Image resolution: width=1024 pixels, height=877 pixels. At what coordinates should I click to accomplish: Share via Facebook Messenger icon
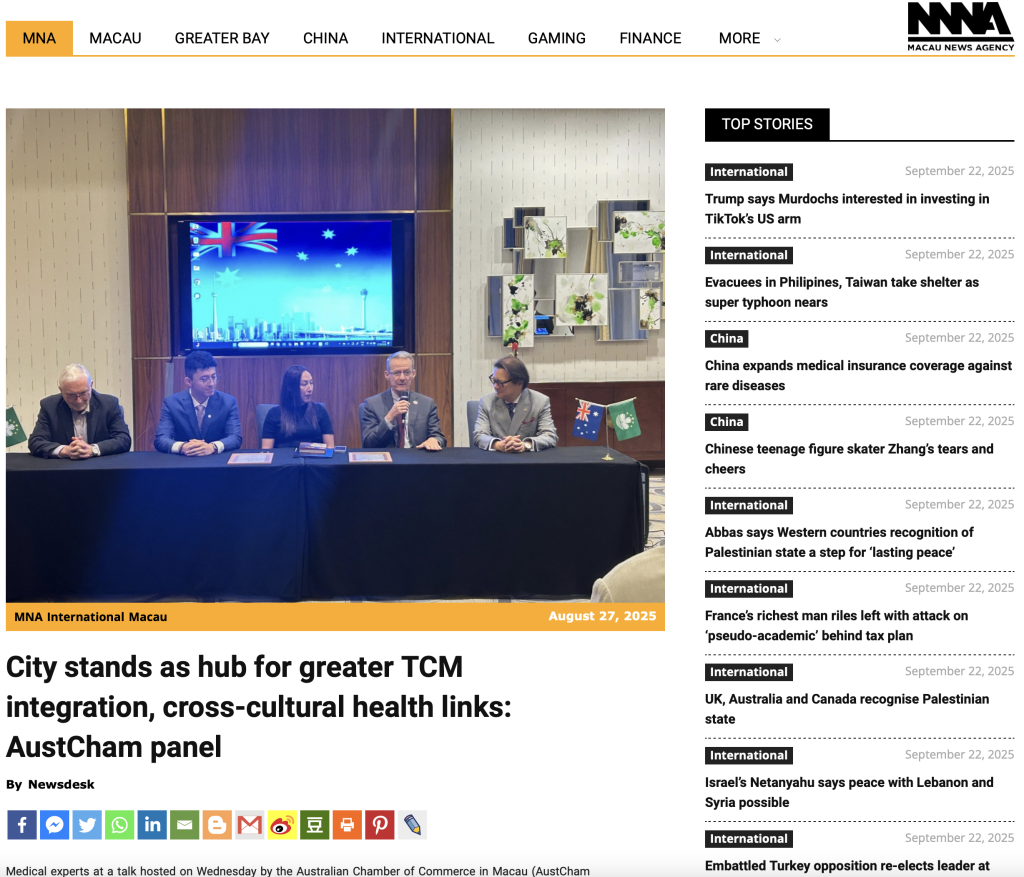tap(54, 825)
